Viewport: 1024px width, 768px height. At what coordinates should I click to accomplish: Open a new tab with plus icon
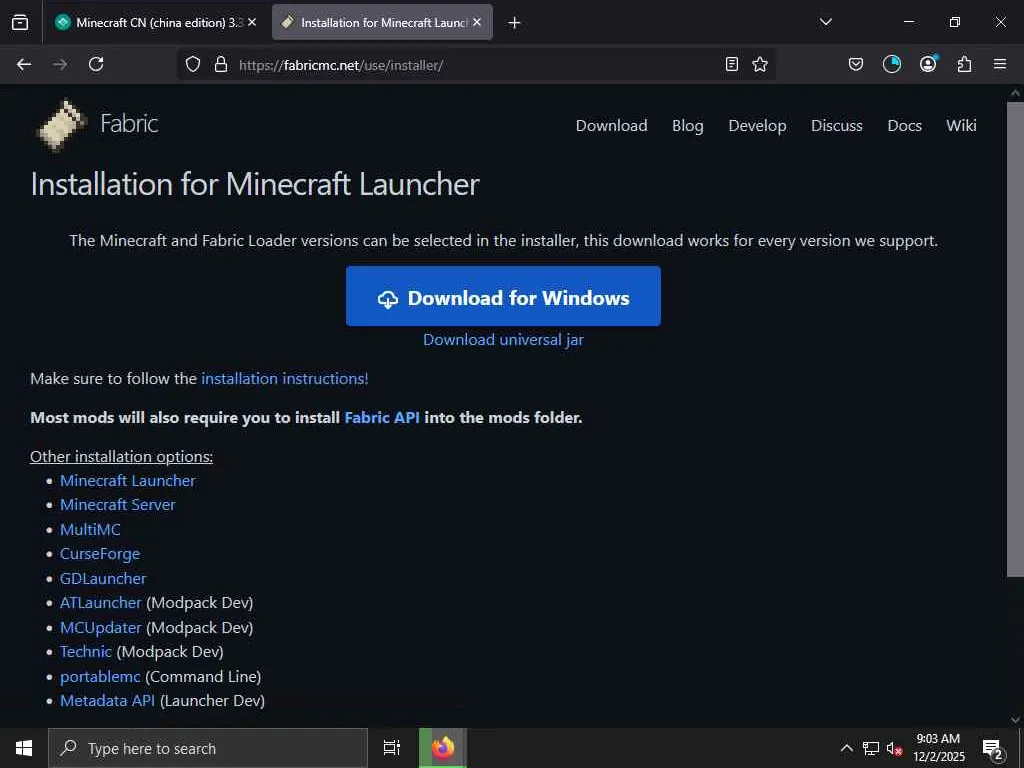514,22
